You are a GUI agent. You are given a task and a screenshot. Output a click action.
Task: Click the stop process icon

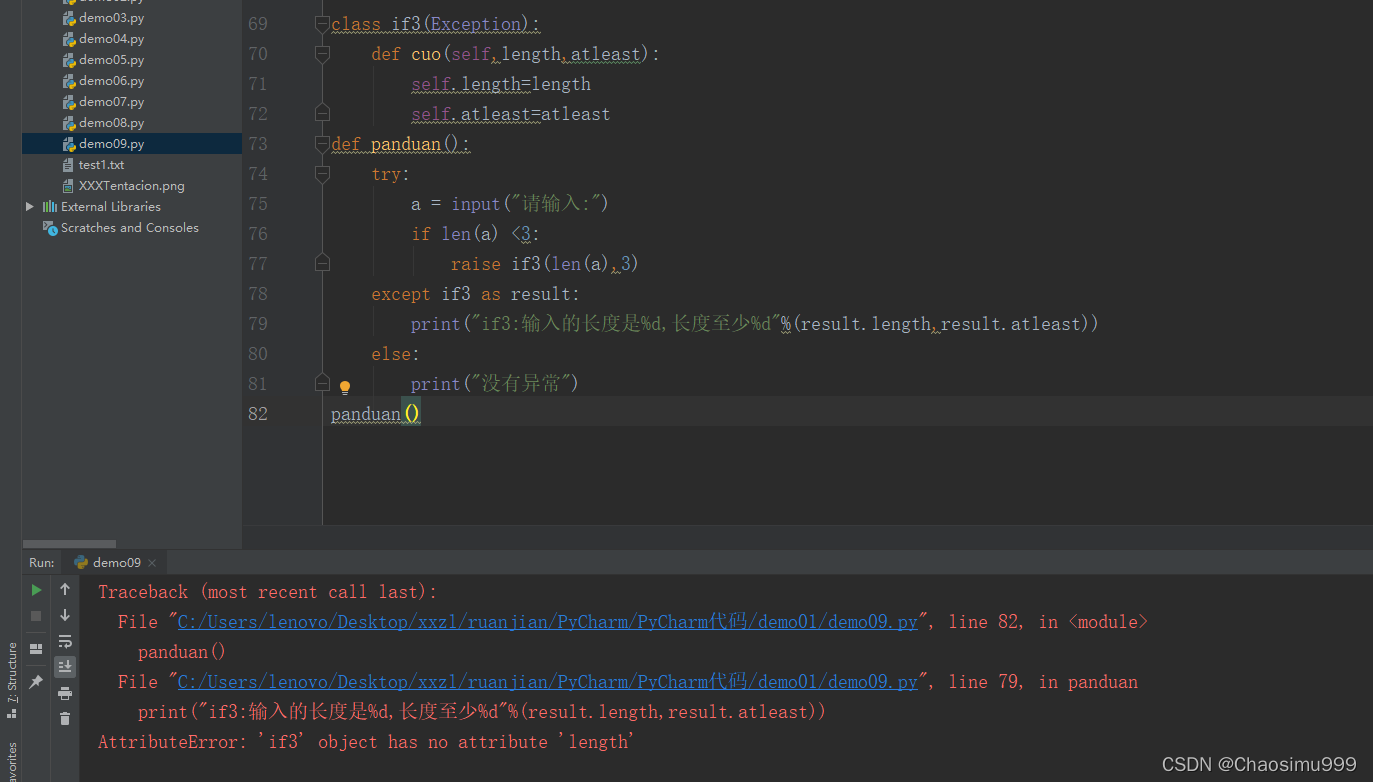35,615
